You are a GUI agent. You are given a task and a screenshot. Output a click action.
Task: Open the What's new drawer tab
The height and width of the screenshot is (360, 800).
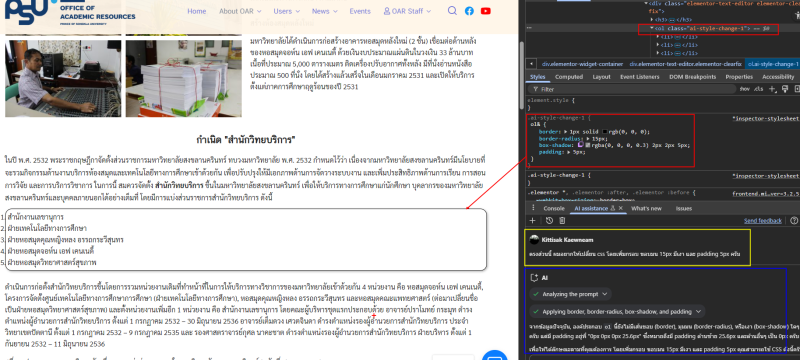pyautogui.click(x=646, y=208)
